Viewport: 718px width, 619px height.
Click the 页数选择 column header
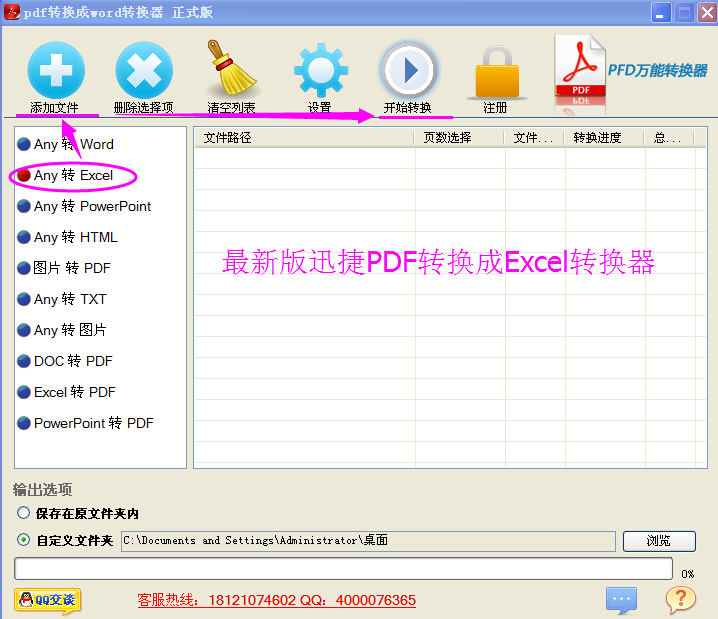click(x=459, y=138)
